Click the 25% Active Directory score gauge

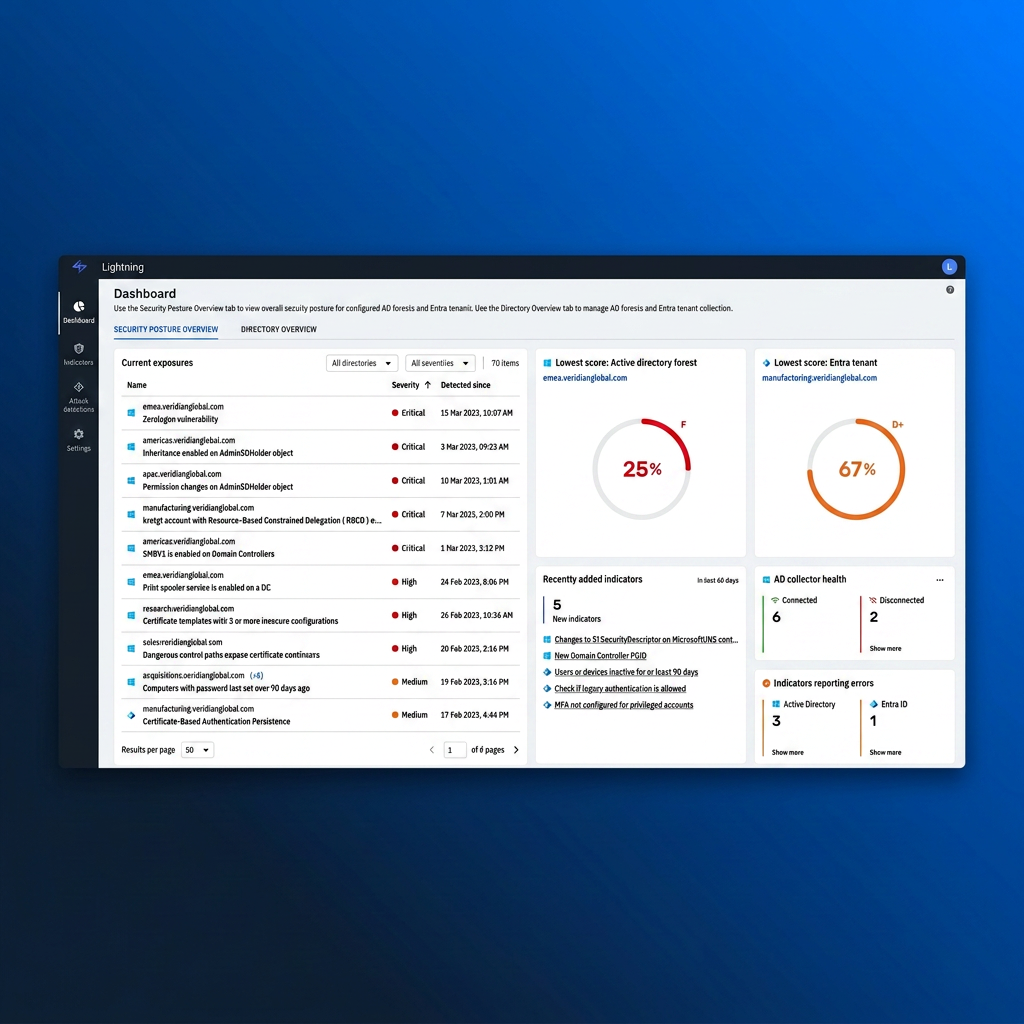[641, 468]
